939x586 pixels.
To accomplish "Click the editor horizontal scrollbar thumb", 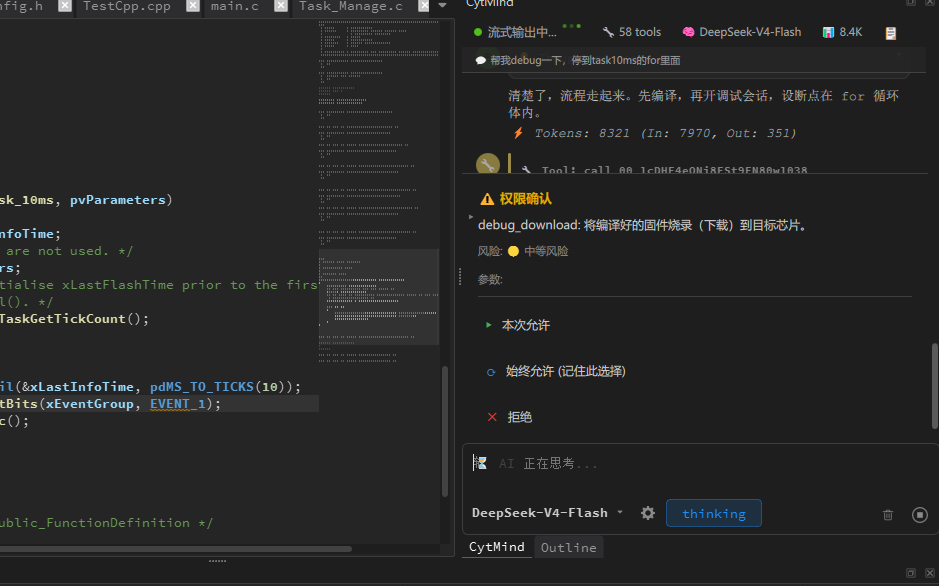I will [175, 548].
